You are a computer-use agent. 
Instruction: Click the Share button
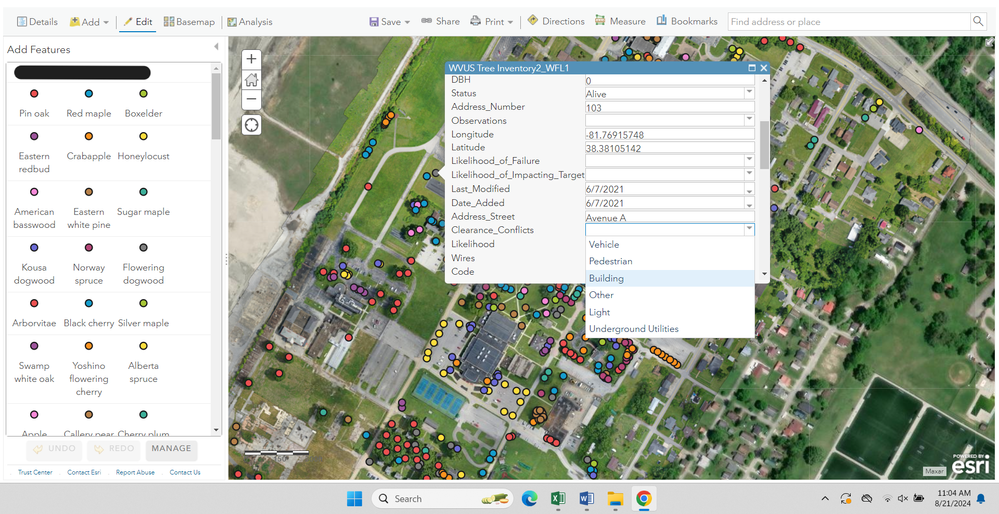440,22
